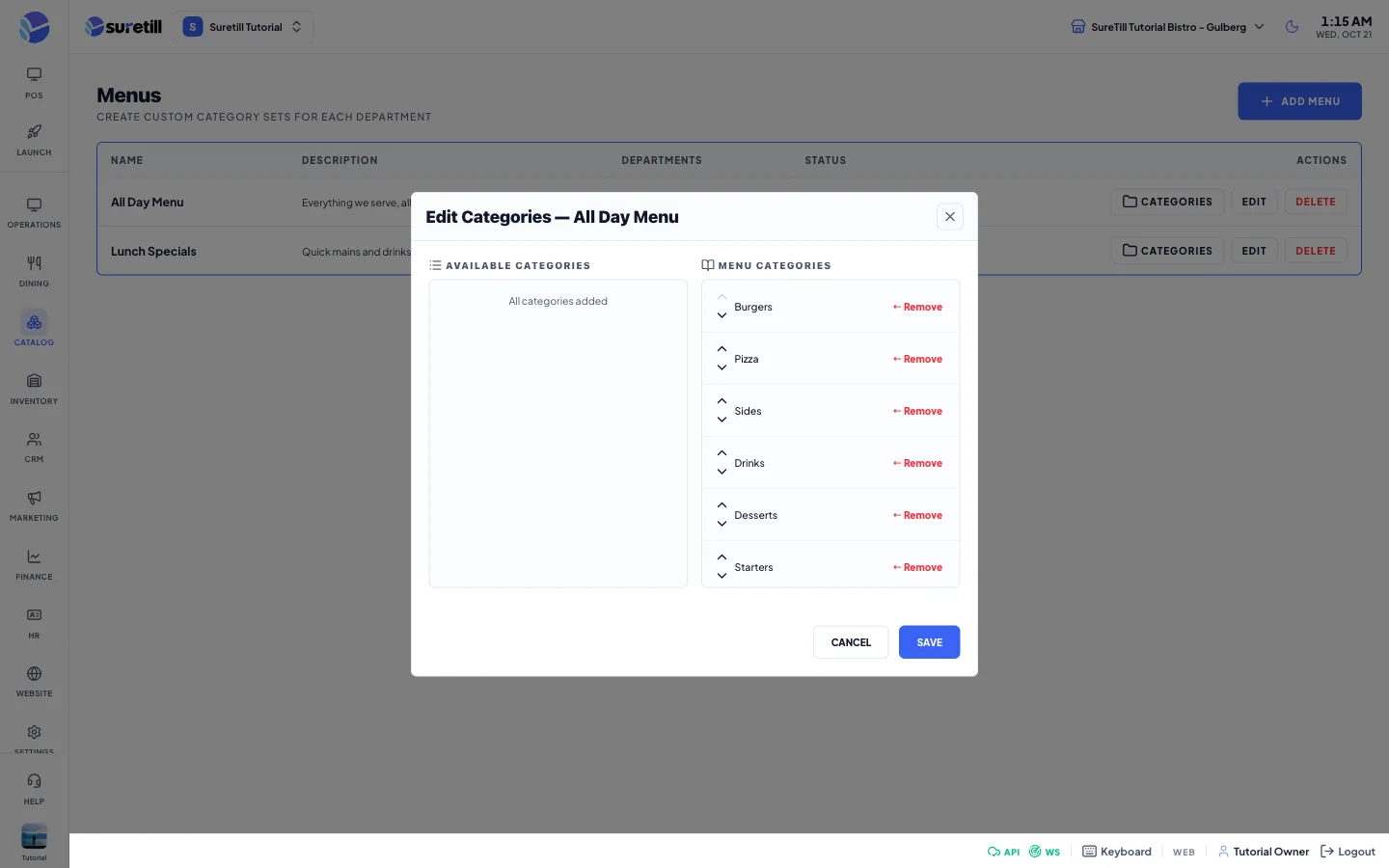Log out via the Logout link
The height and width of the screenshot is (868, 1389).
coord(1348,852)
